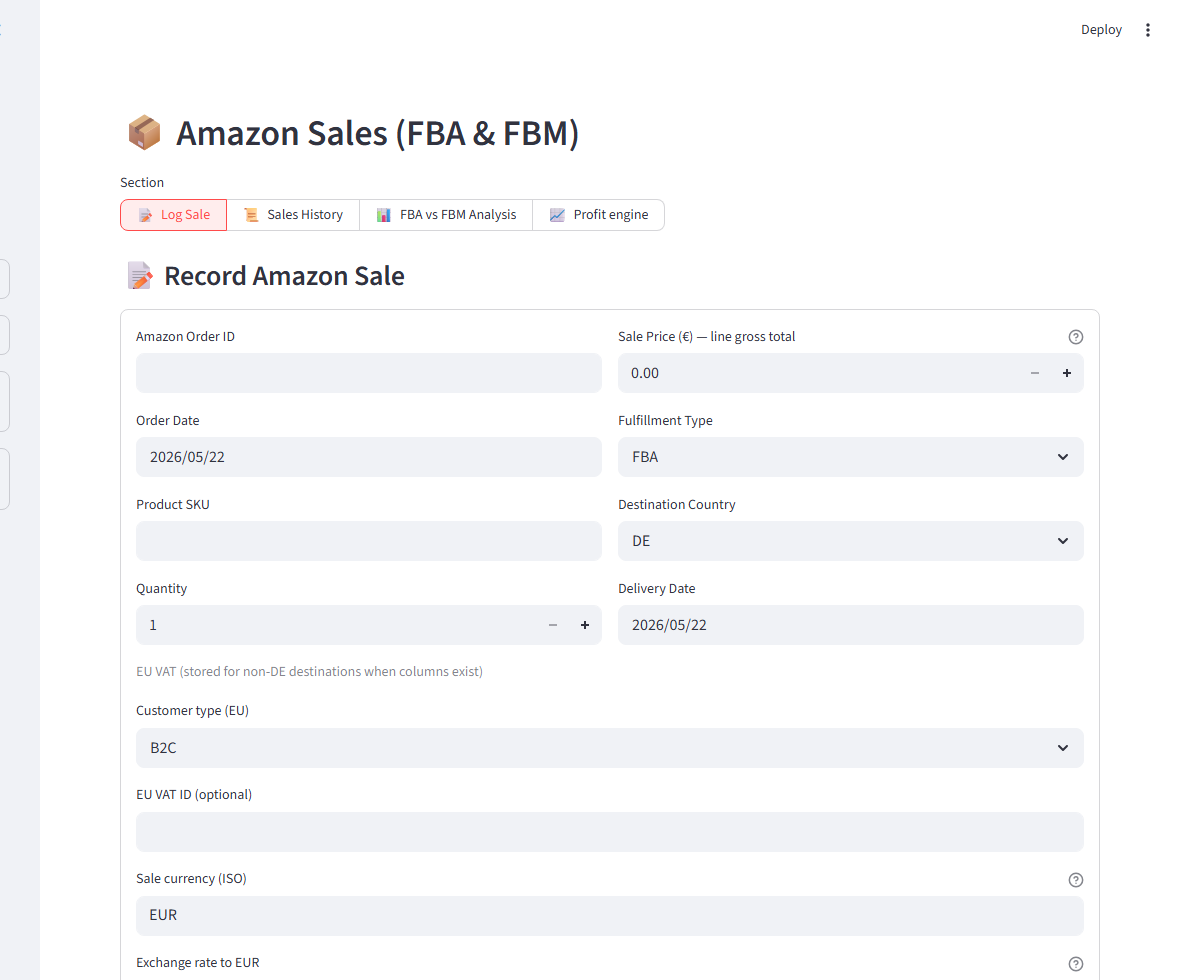
Task: Click the Amazon Sales (FBA & FBM) title
Action: tap(377, 133)
